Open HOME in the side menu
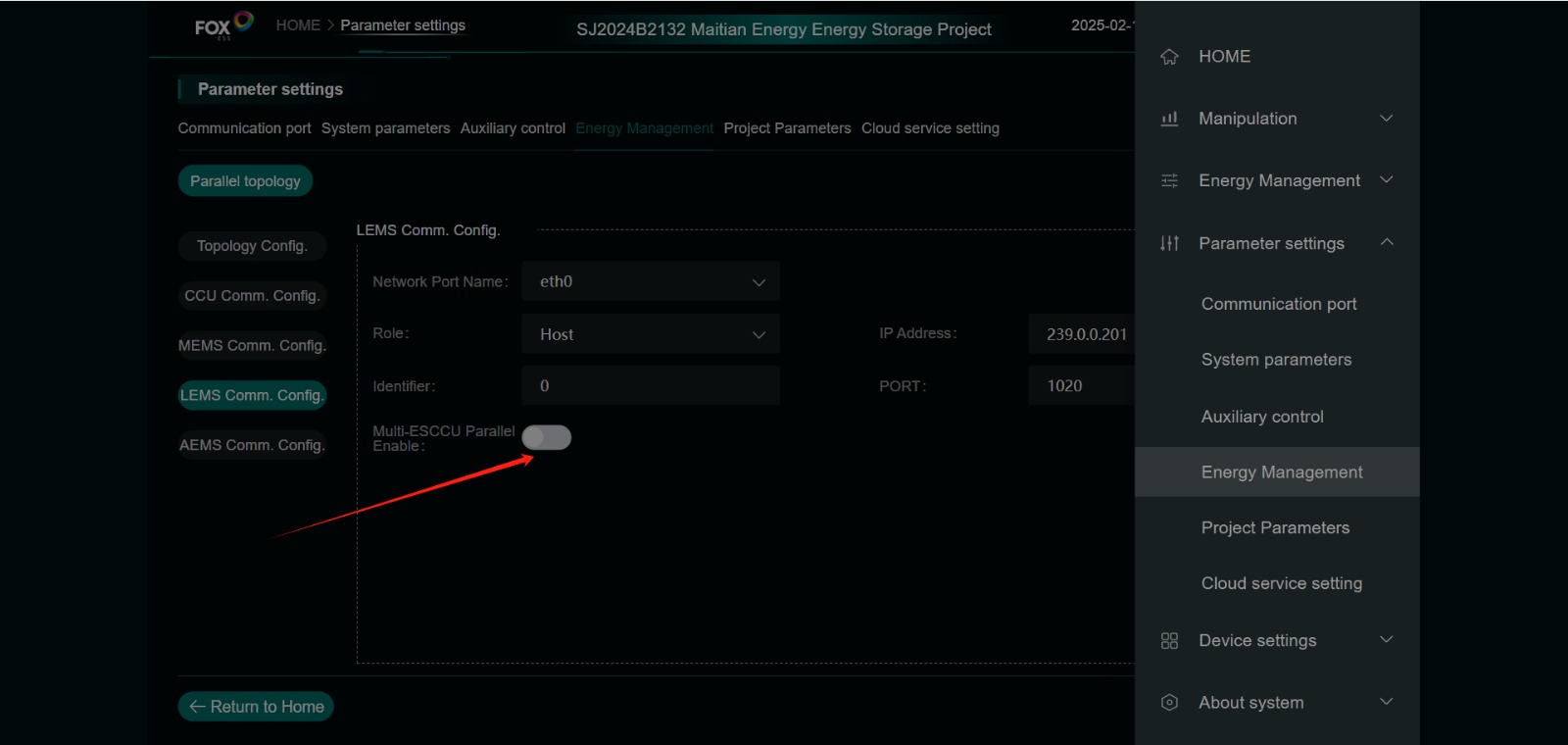 (x=1224, y=57)
